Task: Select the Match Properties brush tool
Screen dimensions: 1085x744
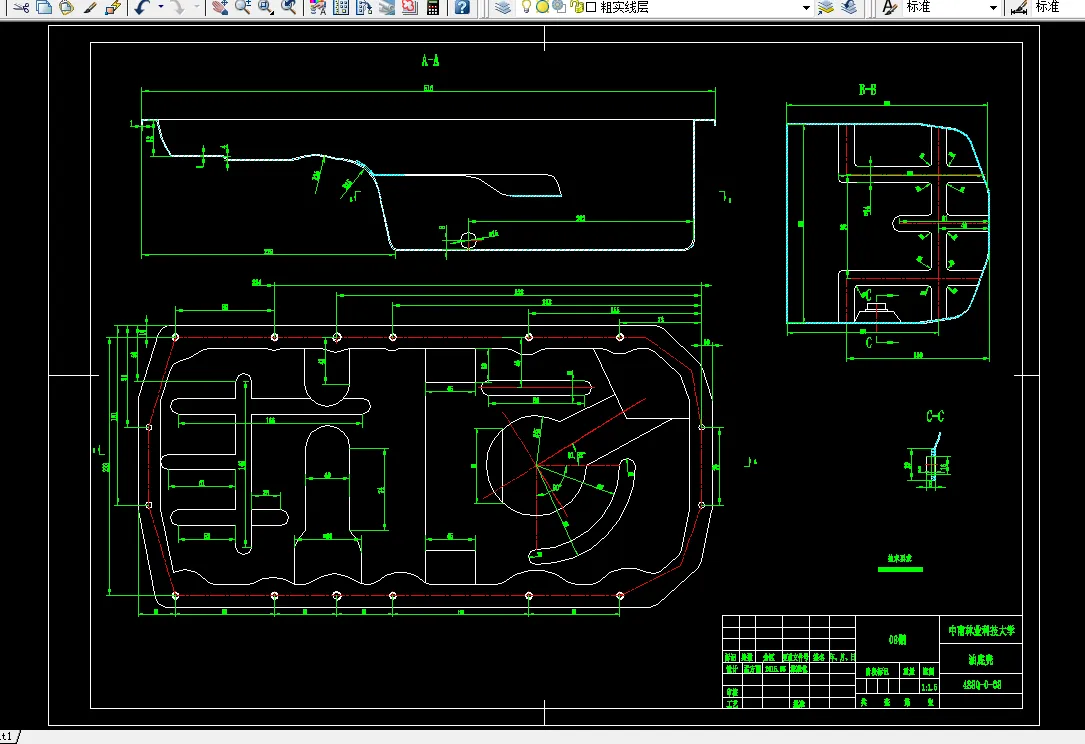Action: 90,8
